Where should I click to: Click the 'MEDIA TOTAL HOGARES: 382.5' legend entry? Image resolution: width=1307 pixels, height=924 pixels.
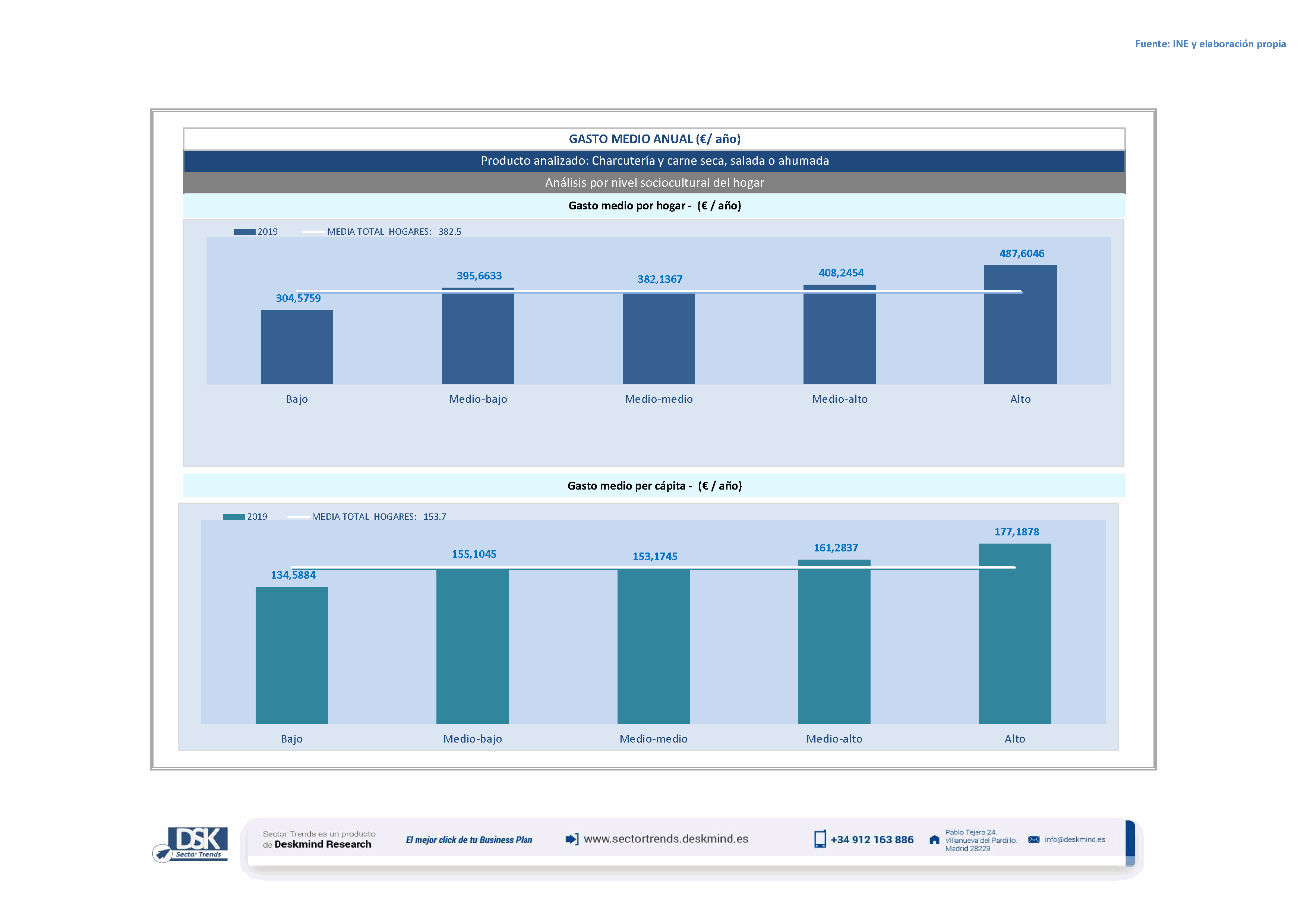tap(393, 232)
